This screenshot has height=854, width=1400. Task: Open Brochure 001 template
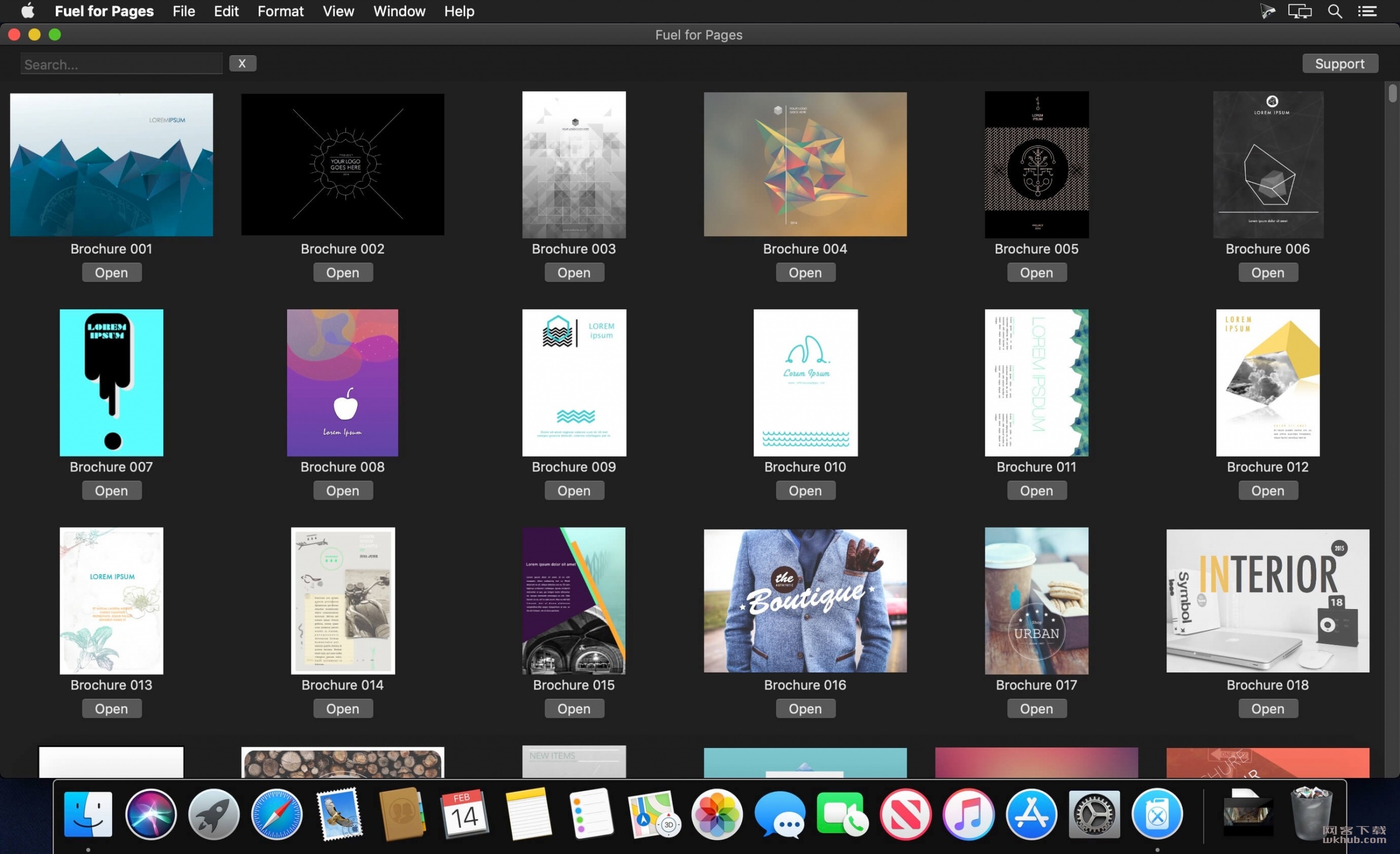click(112, 272)
